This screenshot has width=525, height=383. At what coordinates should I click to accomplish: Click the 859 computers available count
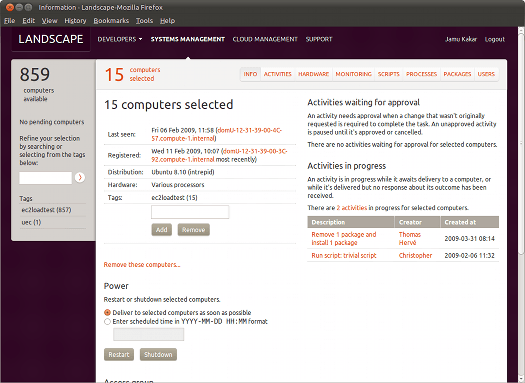(36, 84)
